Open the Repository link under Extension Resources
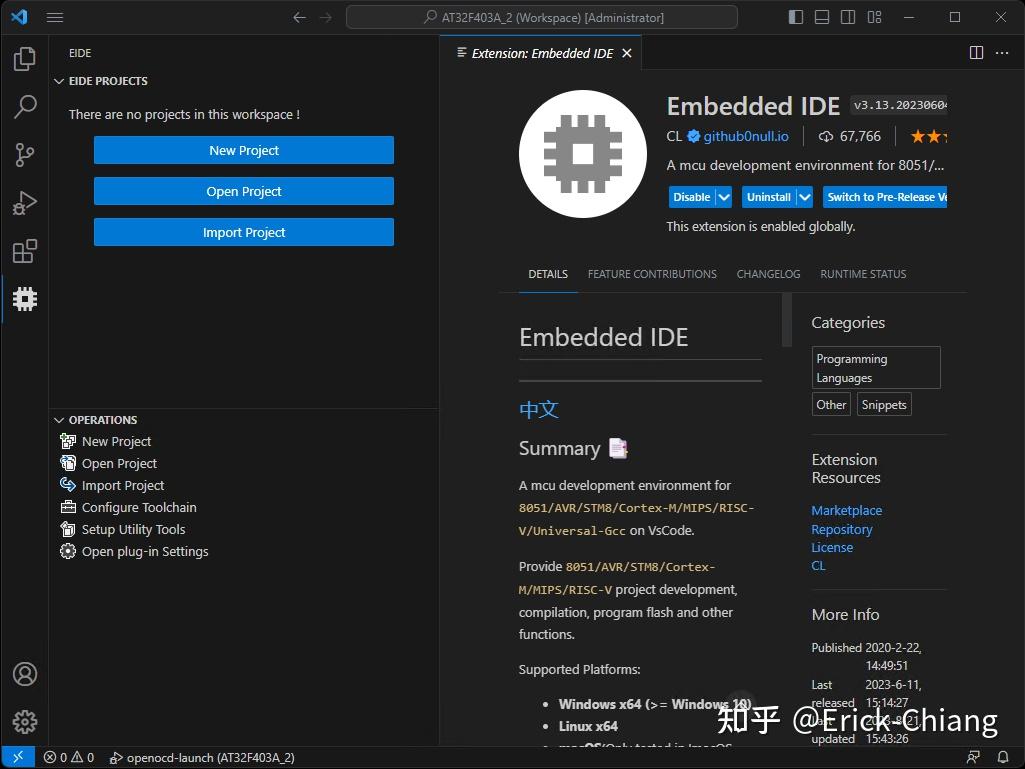Image resolution: width=1025 pixels, height=769 pixels. pos(841,529)
